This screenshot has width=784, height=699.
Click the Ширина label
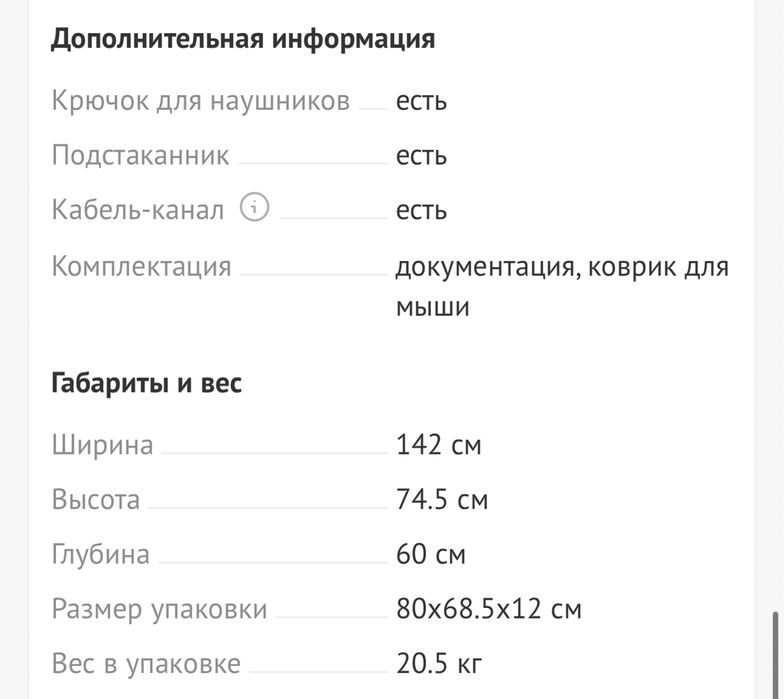102,444
